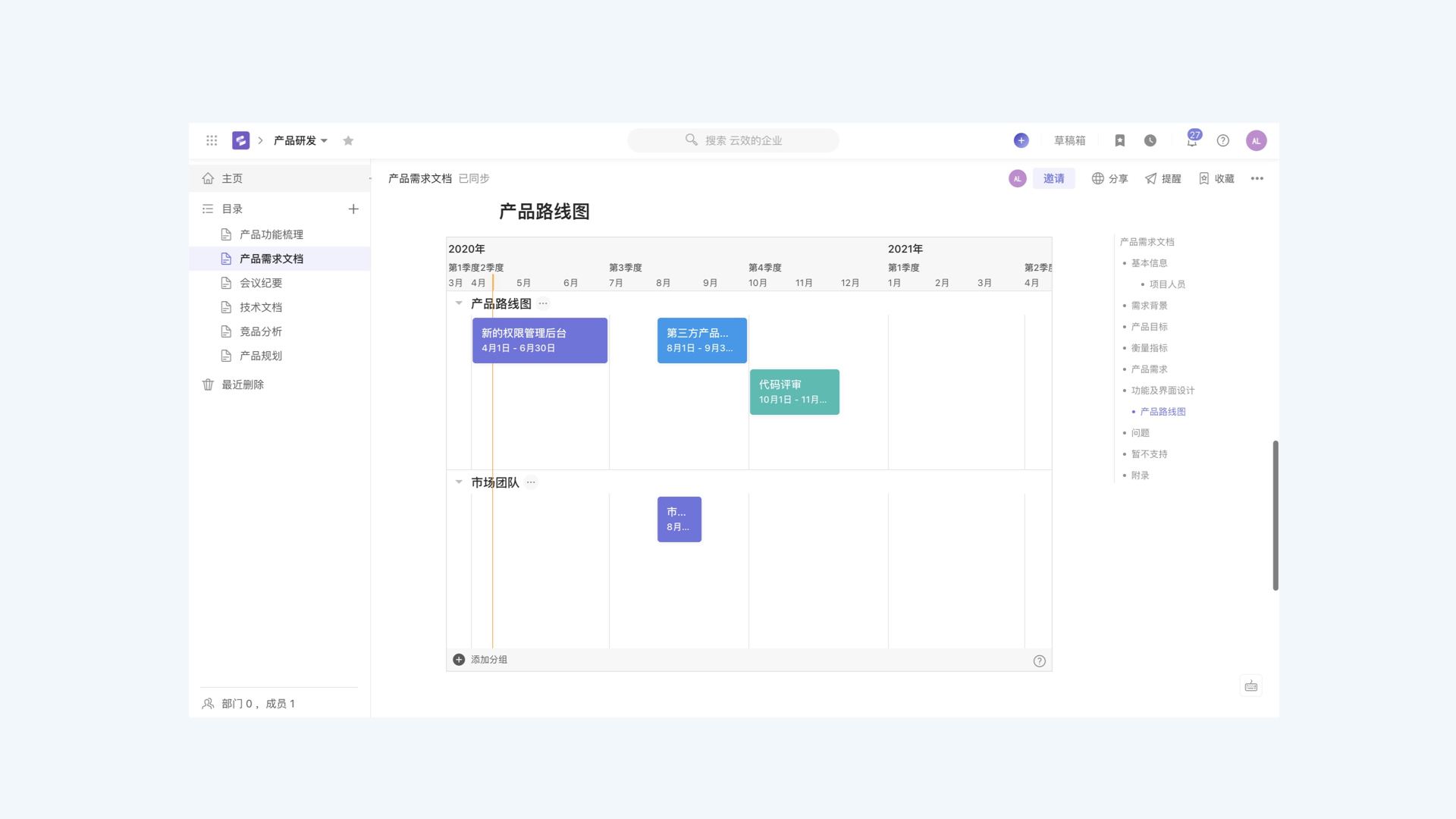Image resolution: width=1456 pixels, height=819 pixels.
Task: Jump to 产品目标 in the outline
Action: point(1150,327)
